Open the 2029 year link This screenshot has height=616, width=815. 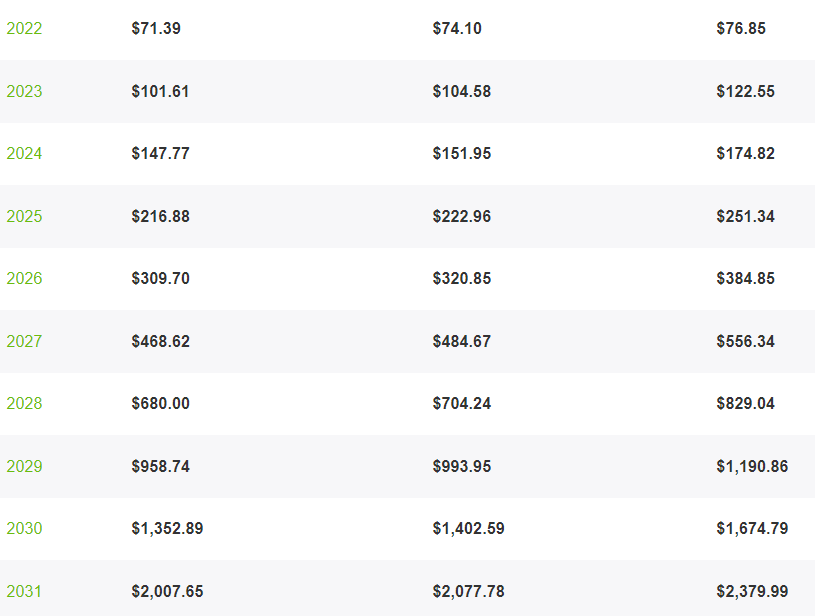24,467
